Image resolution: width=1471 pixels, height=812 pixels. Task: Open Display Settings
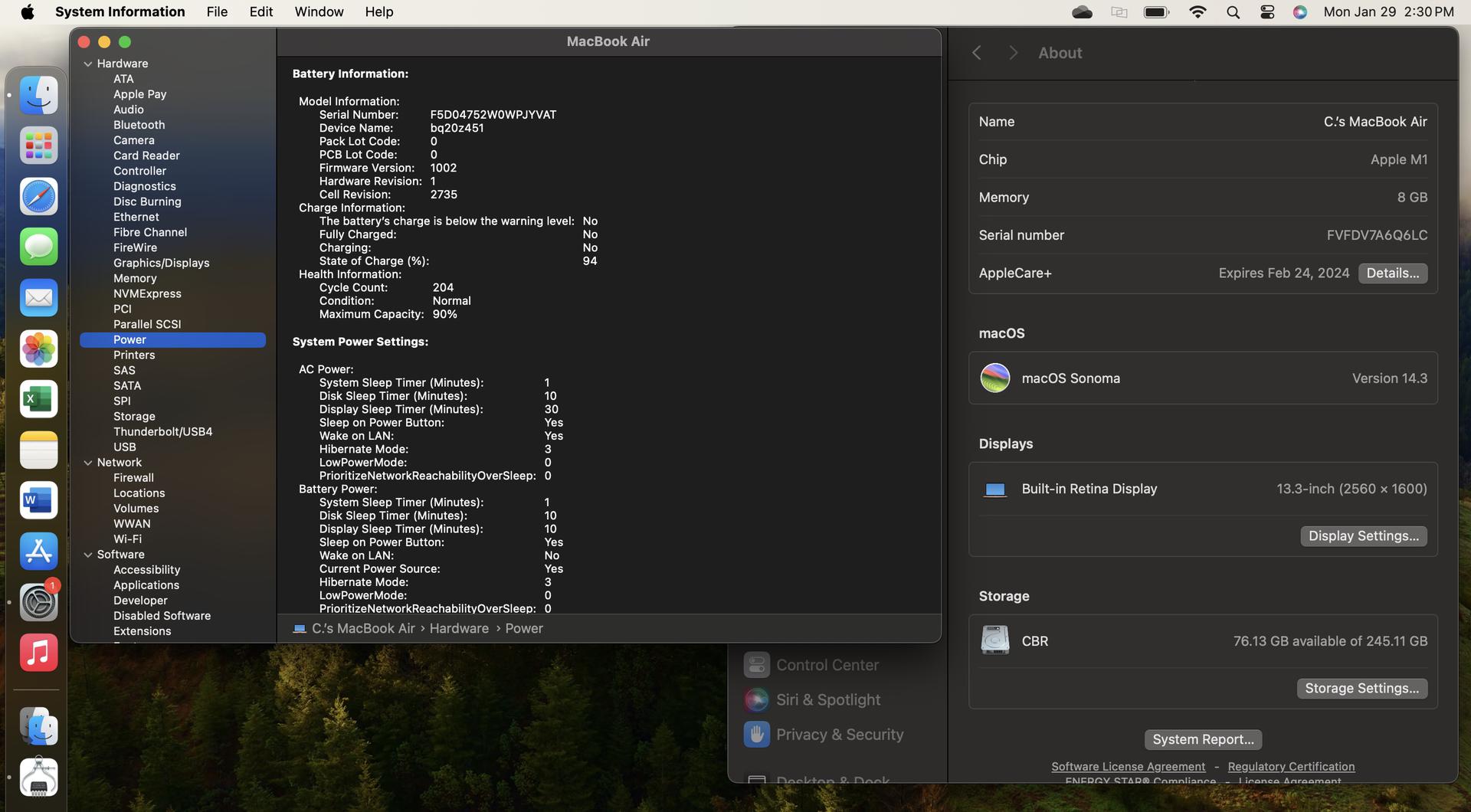point(1363,536)
